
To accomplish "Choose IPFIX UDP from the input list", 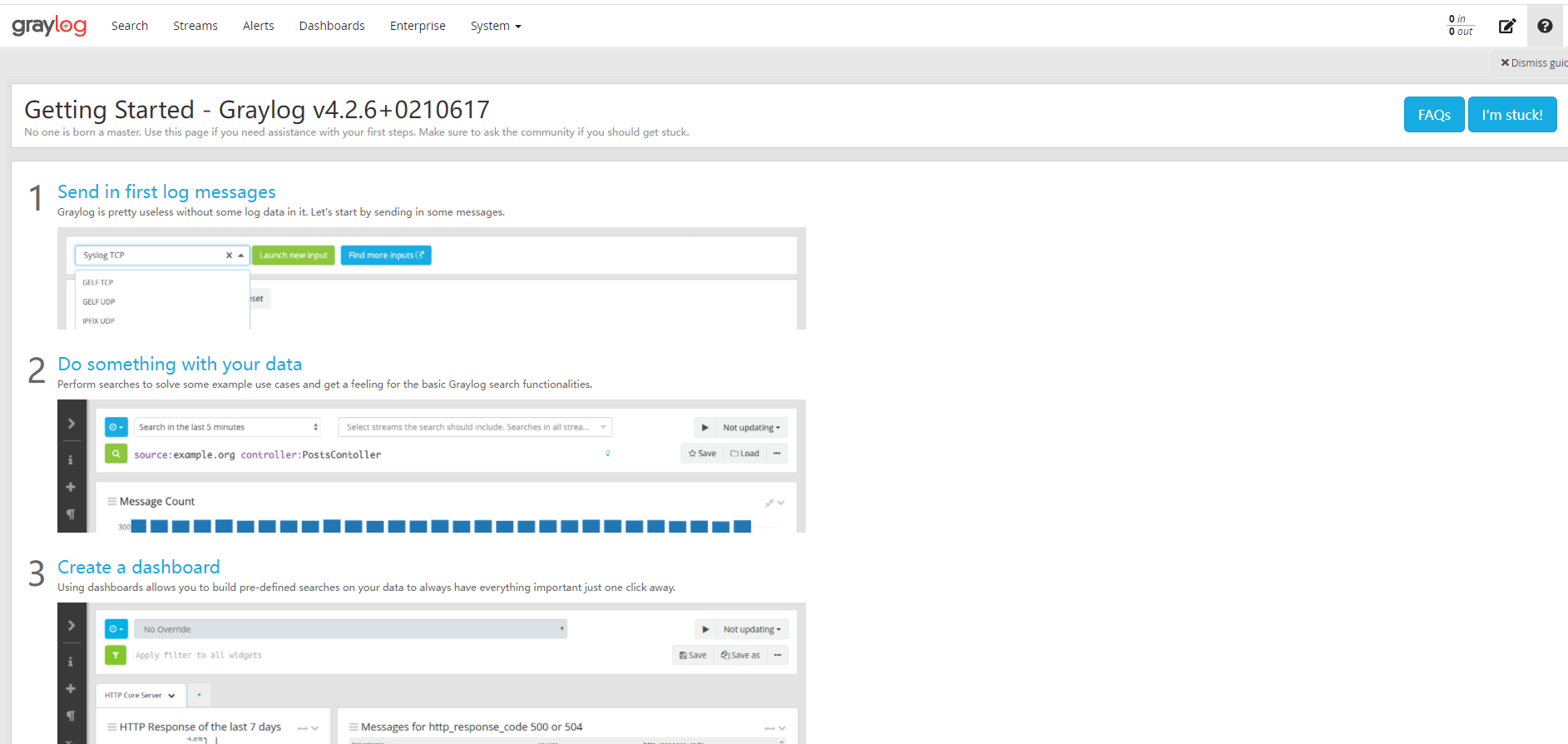I will click(99, 321).
